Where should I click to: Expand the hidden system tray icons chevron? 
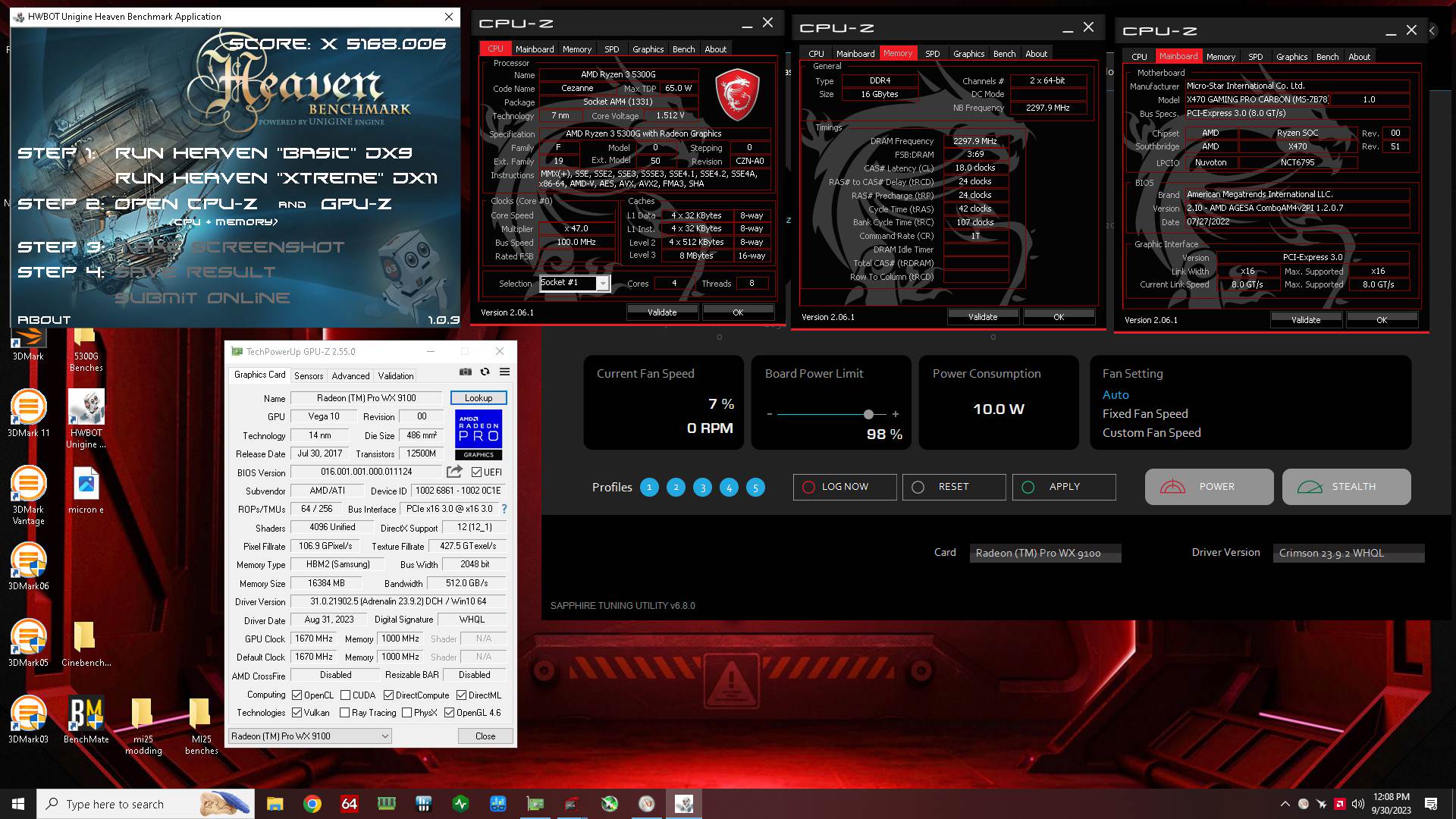click(x=1285, y=804)
